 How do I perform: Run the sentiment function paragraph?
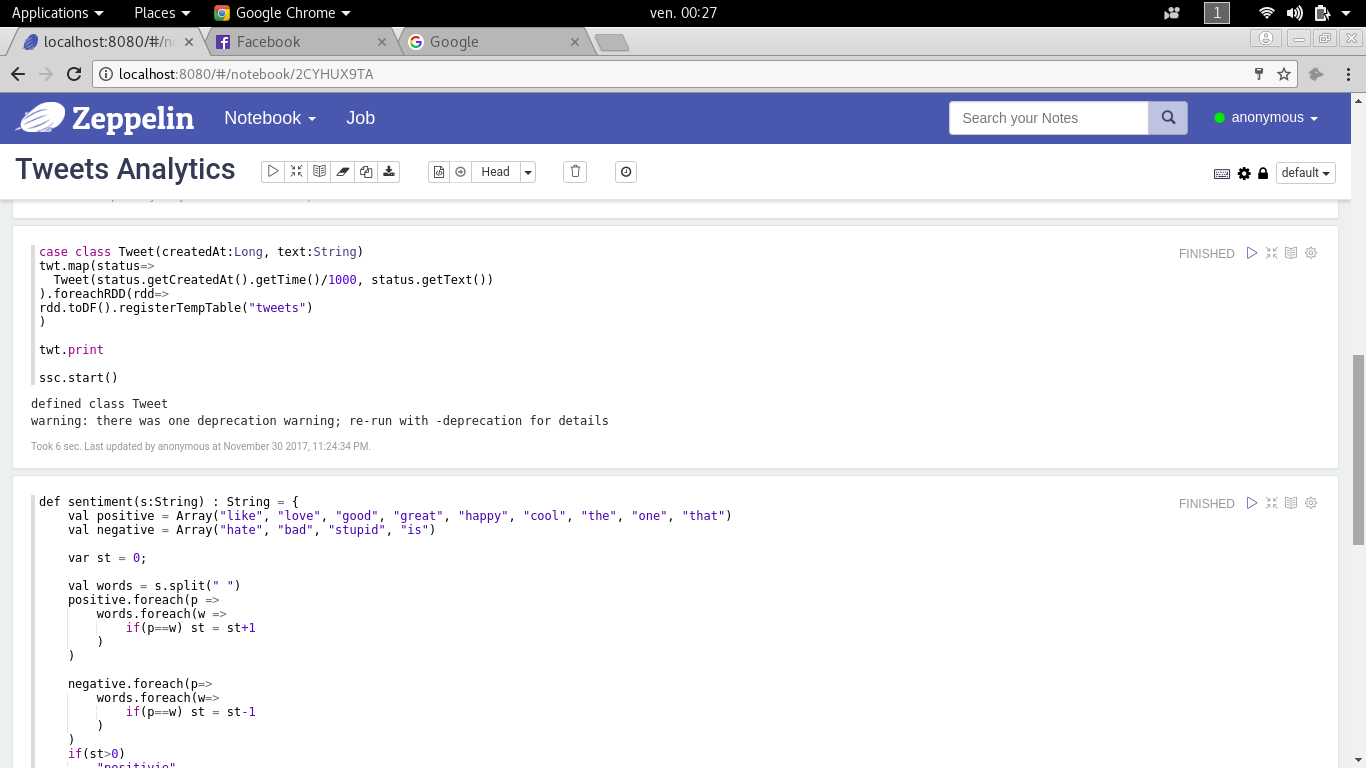click(x=1251, y=503)
